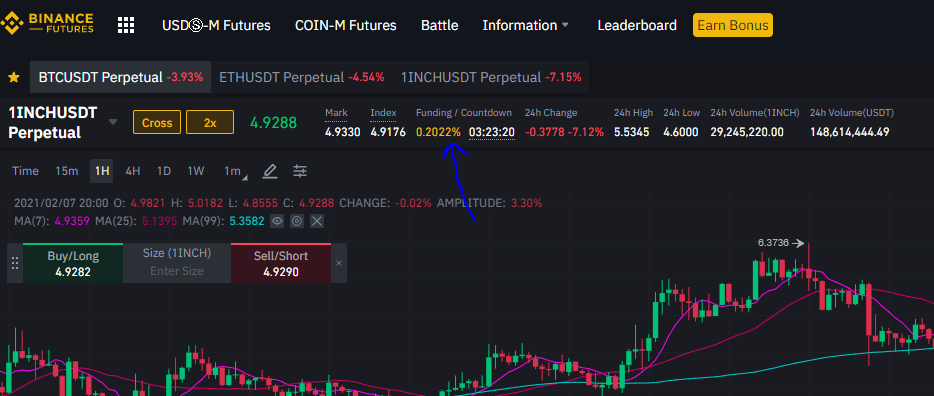
Task: Close the quick order widget
Action: (339, 263)
